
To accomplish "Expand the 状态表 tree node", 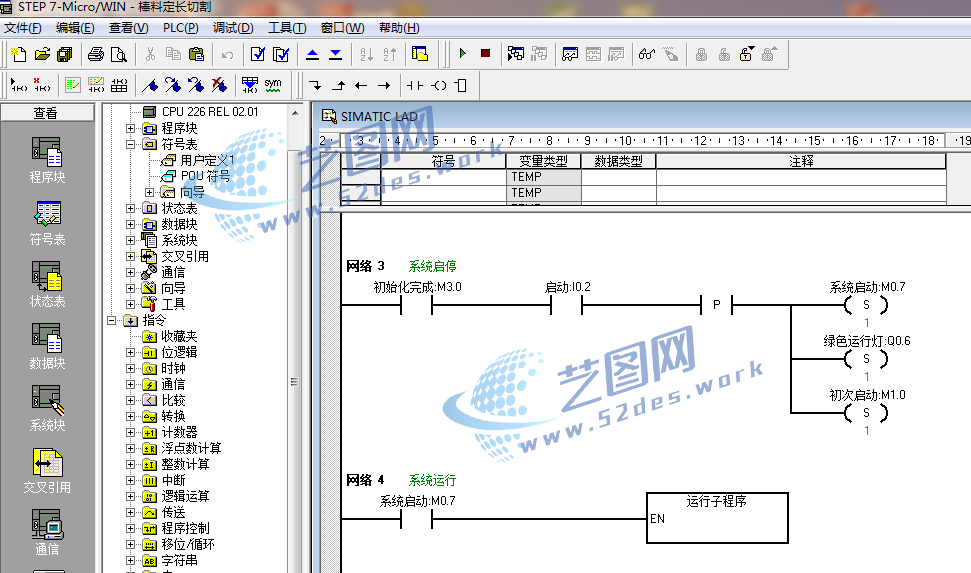I will pos(130,208).
